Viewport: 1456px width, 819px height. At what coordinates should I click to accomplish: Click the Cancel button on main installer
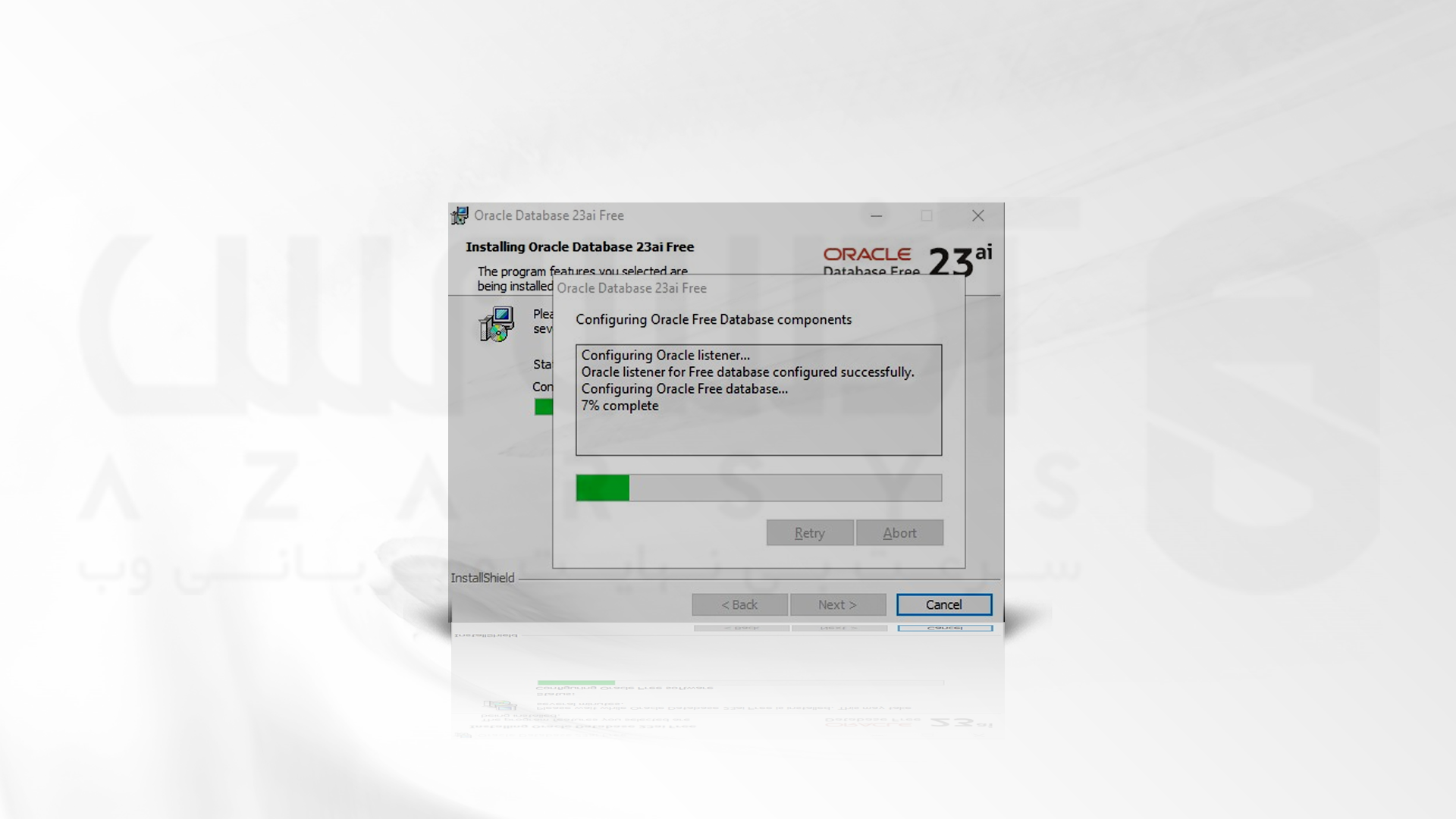[x=944, y=604]
